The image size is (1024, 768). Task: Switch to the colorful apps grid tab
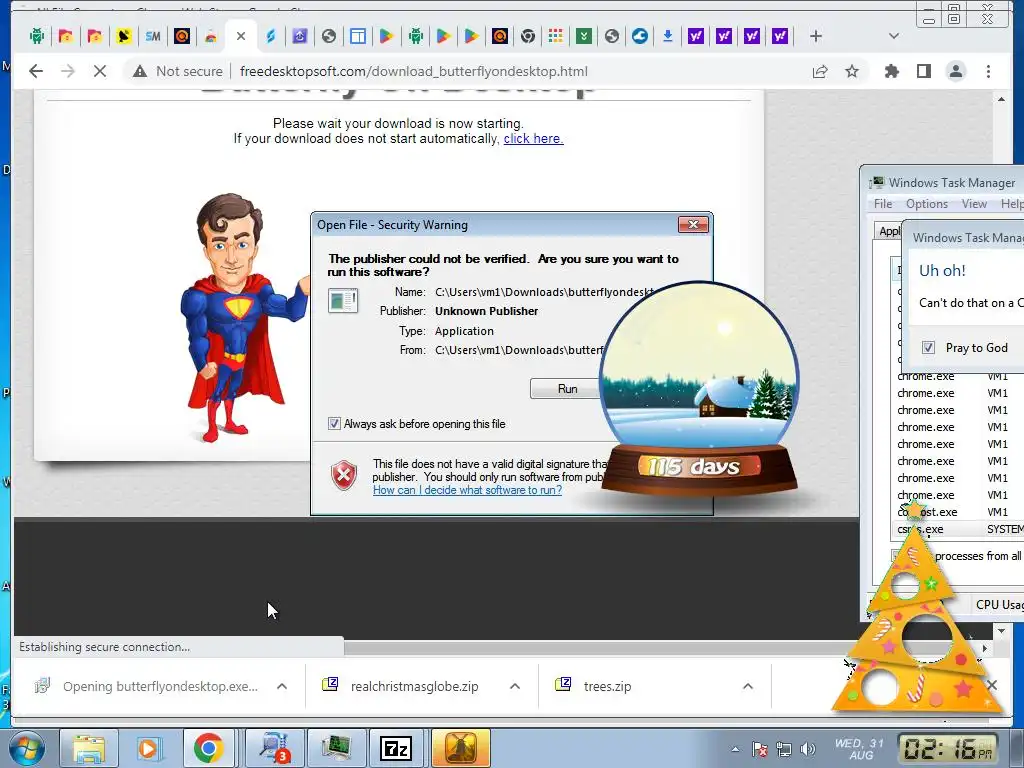pos(556,36)
